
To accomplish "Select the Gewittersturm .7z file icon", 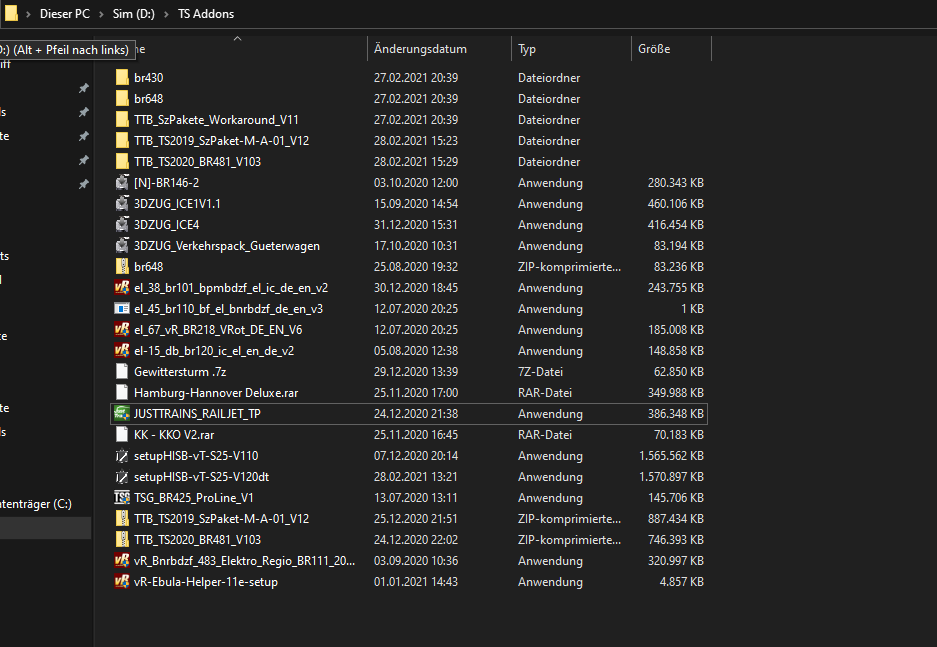I will point(122,372).
